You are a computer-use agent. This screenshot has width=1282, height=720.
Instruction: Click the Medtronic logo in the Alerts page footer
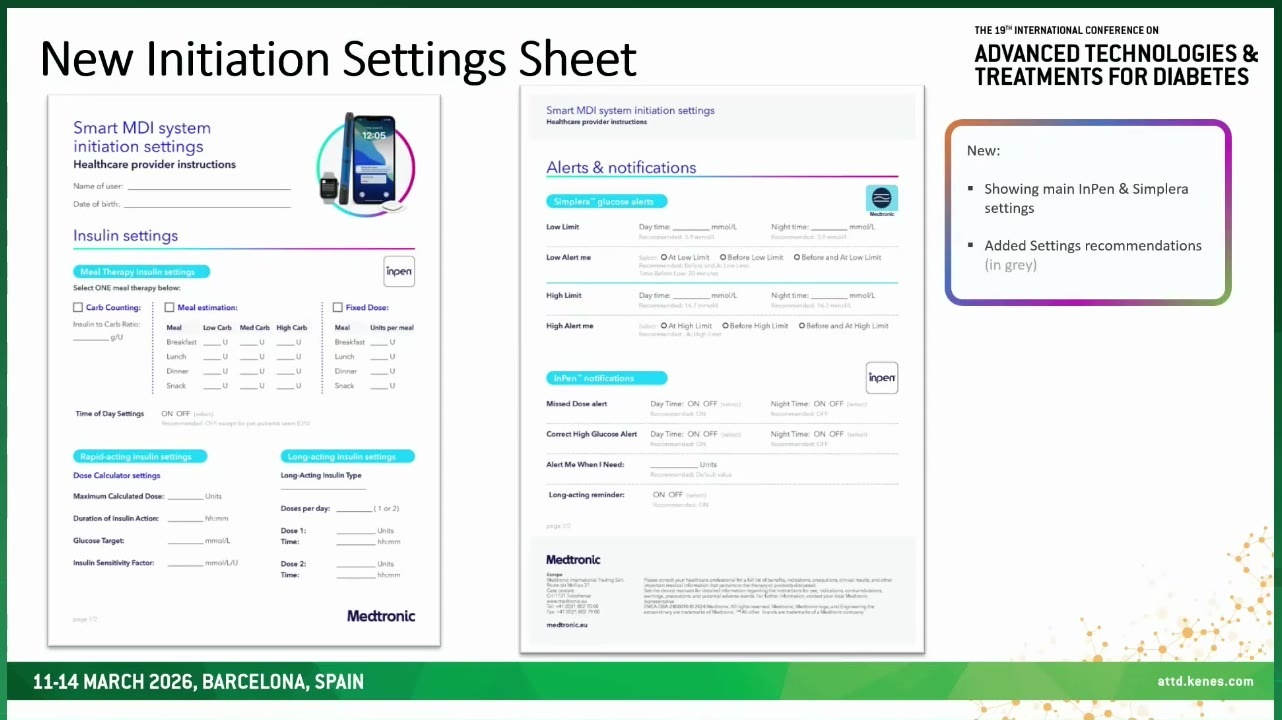tap(573, 560)
